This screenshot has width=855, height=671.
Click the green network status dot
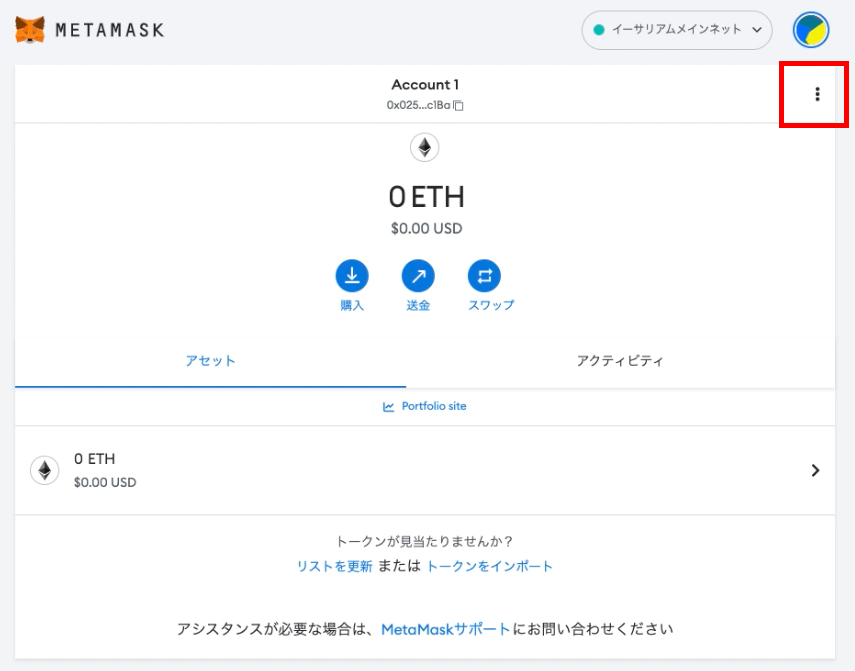point(599,30)
